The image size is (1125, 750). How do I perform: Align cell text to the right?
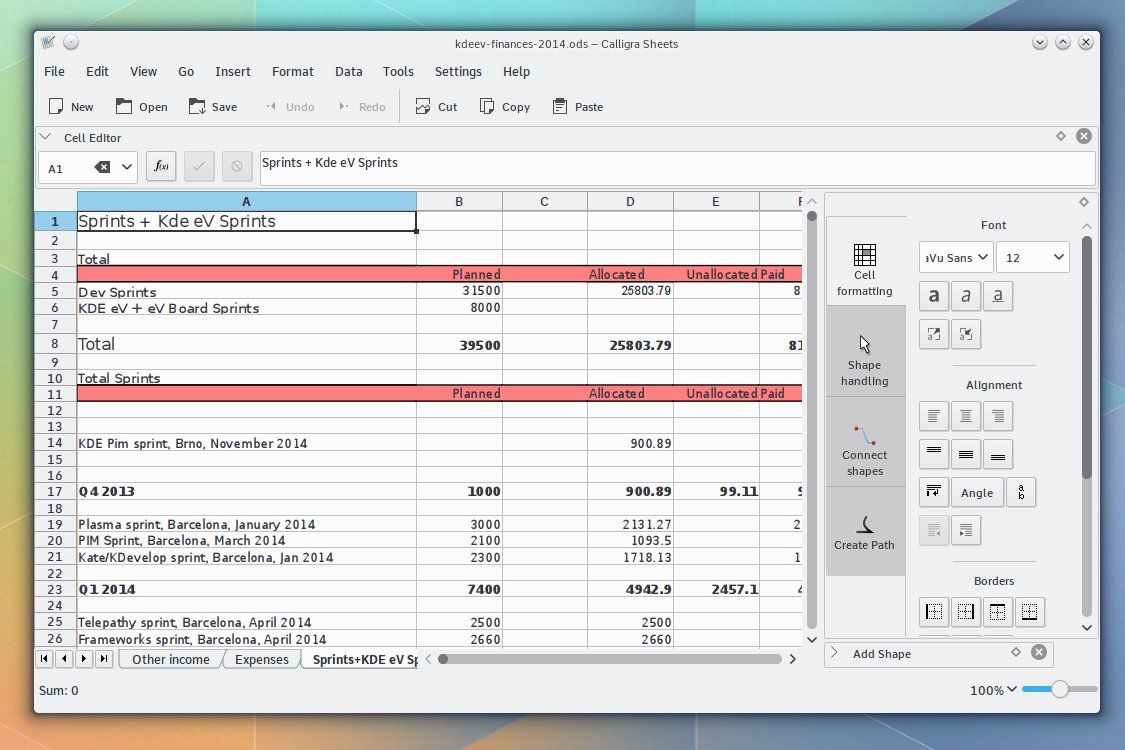pyautogui.click(x=997, y=416)
